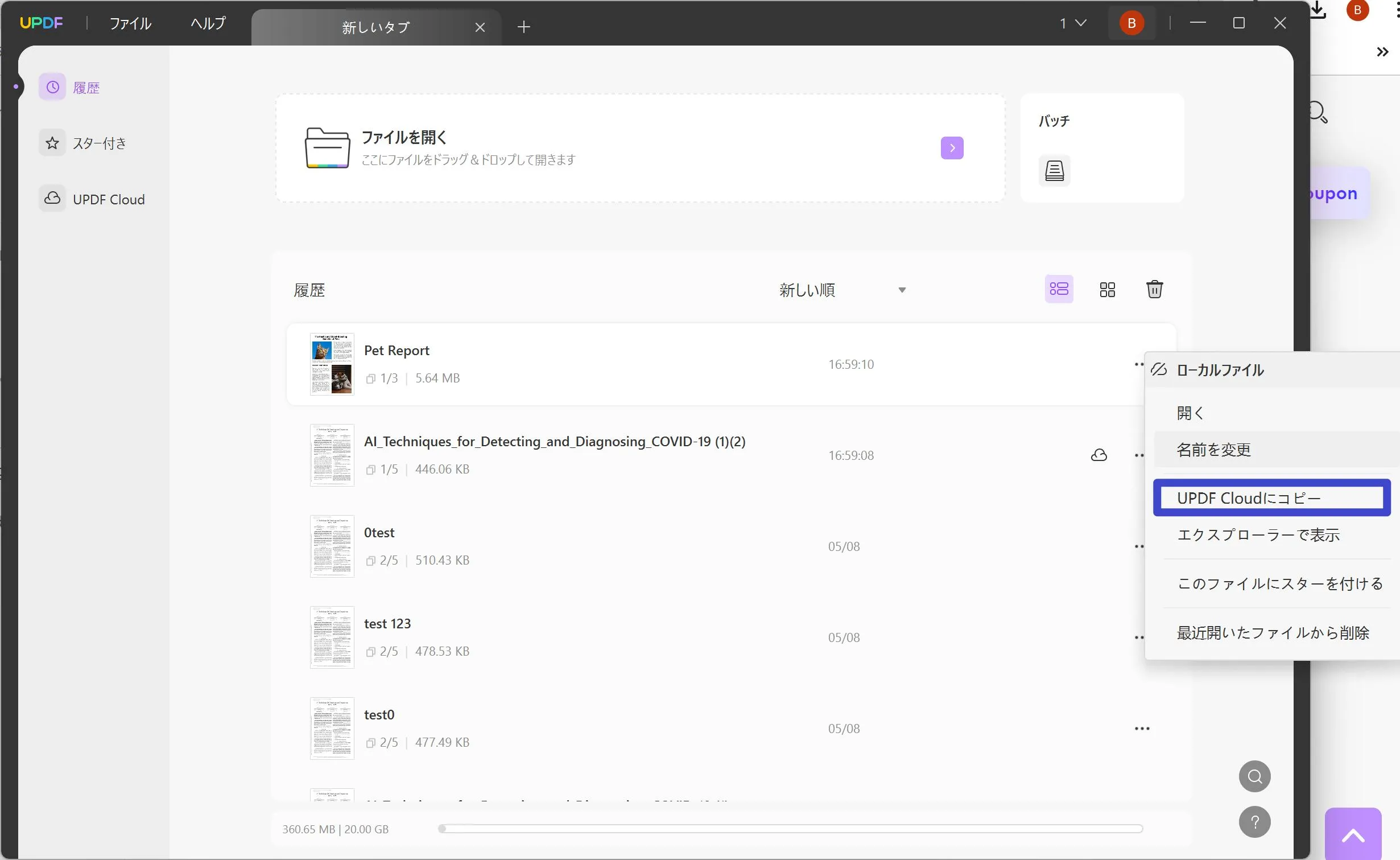Open the window count dropdown showing 1
This screenshot has height=860, width=1400.
[x=1073, y=23]
